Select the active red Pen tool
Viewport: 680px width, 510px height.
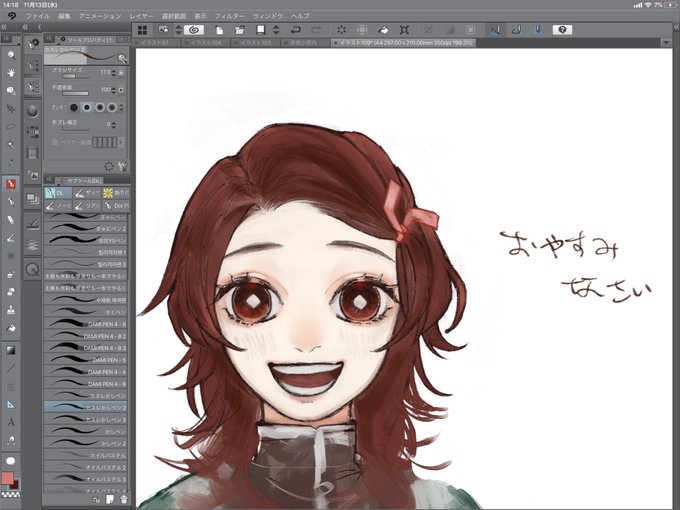[x=11, y=183]
